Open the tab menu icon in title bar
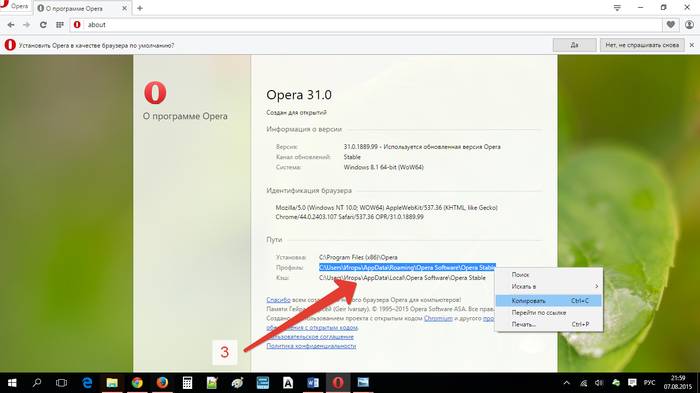The image size is (700, 393). click(617, 8)
